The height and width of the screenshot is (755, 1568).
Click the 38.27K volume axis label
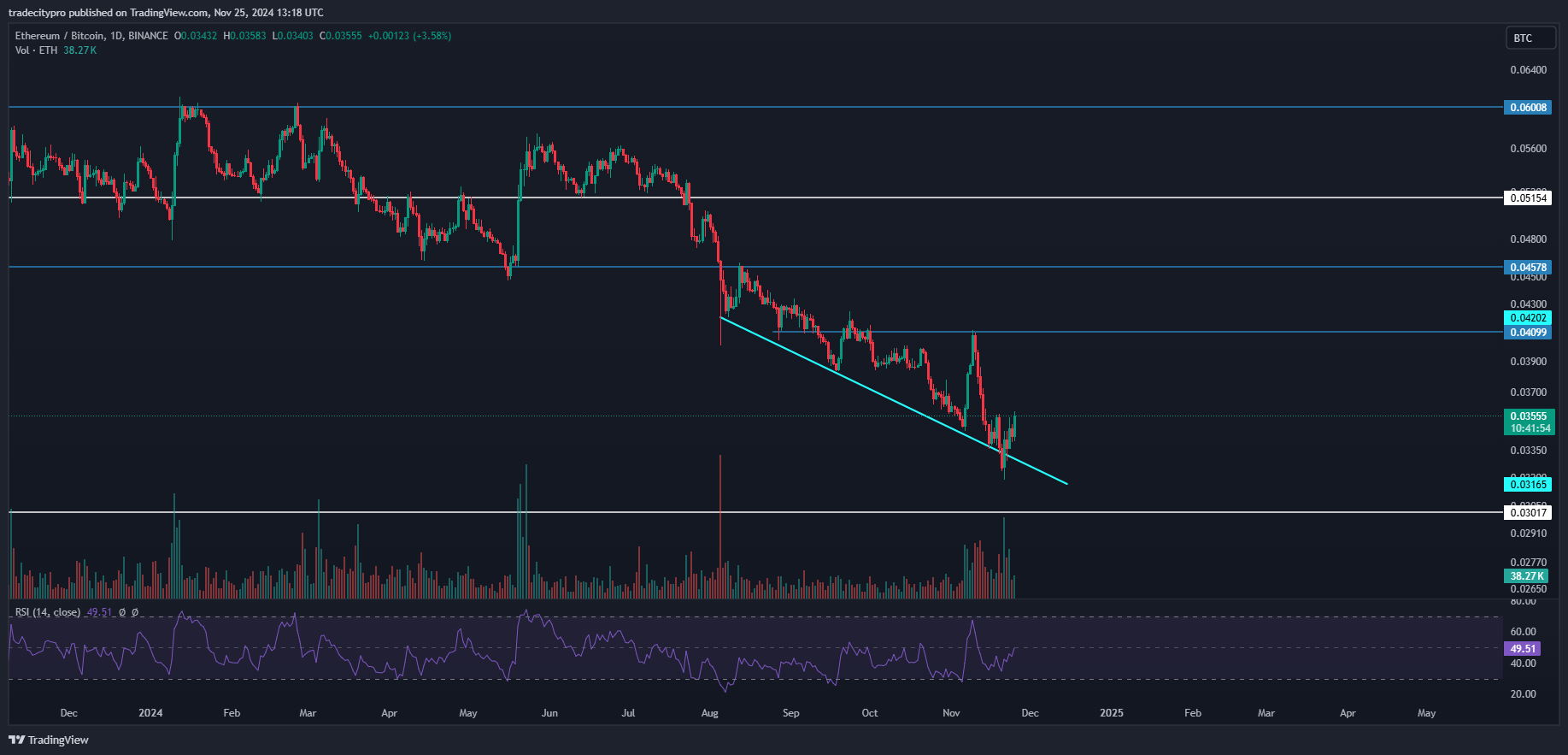coord(1526,576)
